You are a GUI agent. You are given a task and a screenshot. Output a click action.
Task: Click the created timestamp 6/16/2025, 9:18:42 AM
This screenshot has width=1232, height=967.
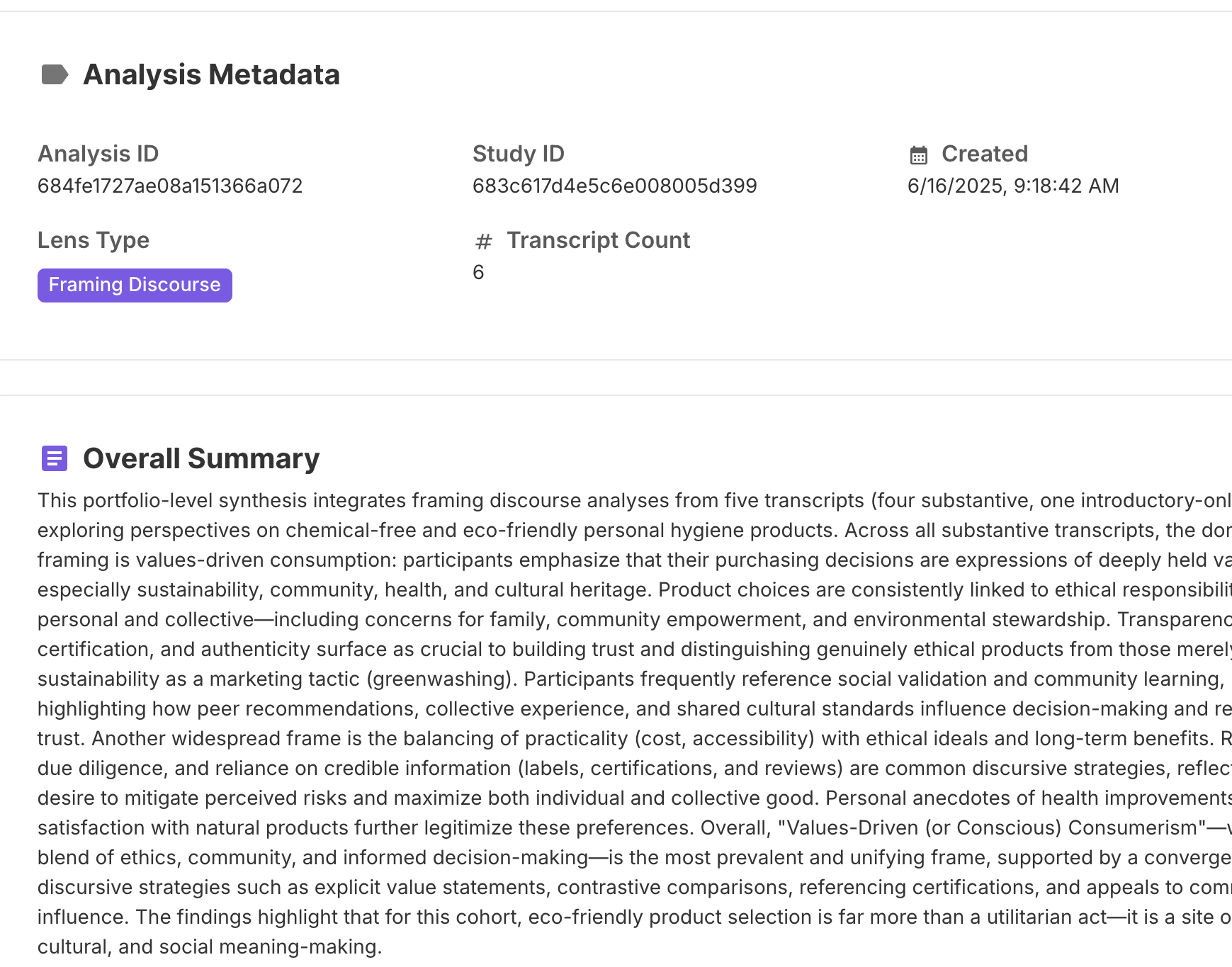pyautogui.click(x=1013, y=186)
